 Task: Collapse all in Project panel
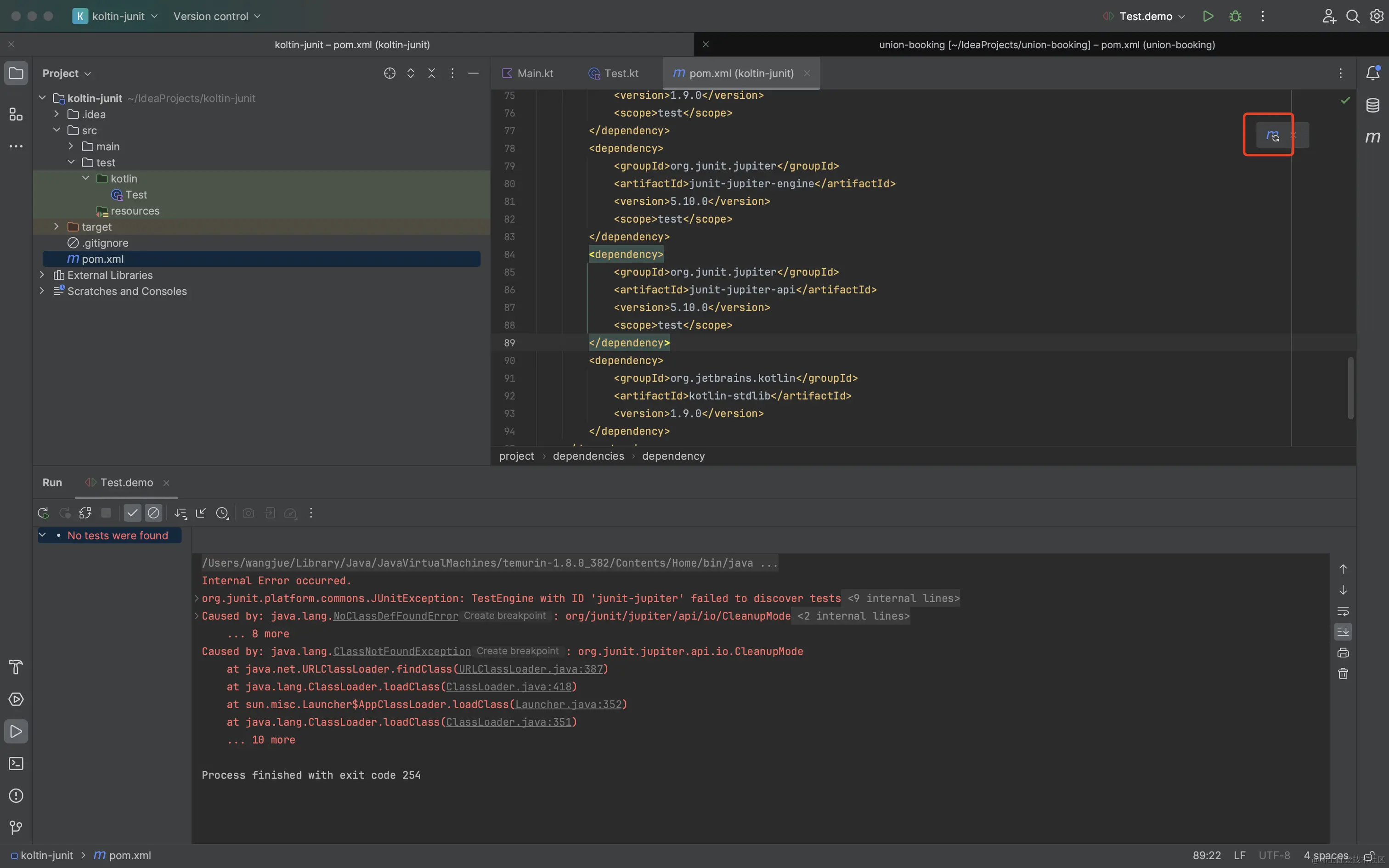point(432,73)
